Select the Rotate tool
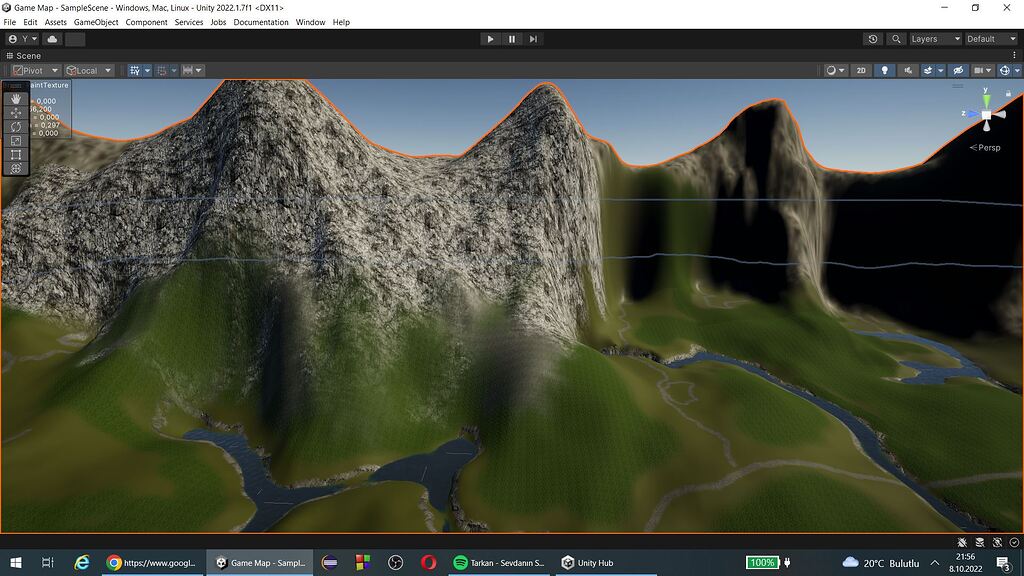1024x576 pixels. 15,127
